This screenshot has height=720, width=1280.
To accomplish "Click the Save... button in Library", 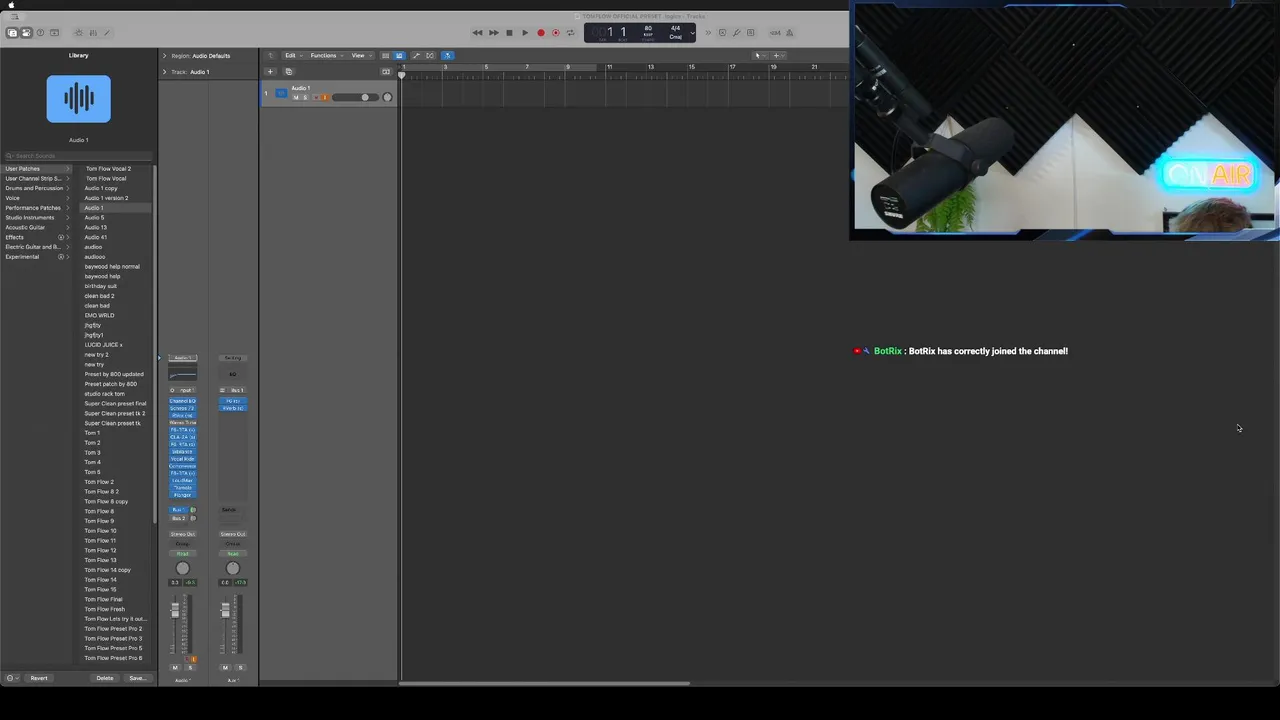I will (137, 678).
